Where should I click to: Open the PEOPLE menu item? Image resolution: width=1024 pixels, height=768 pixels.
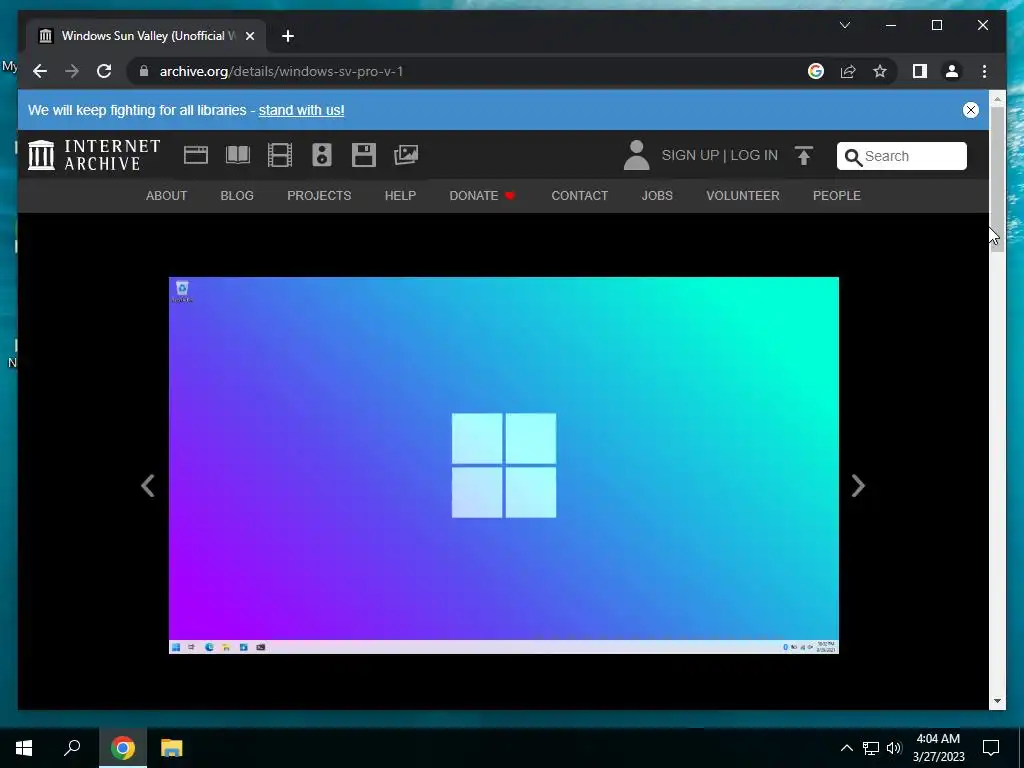837,195
